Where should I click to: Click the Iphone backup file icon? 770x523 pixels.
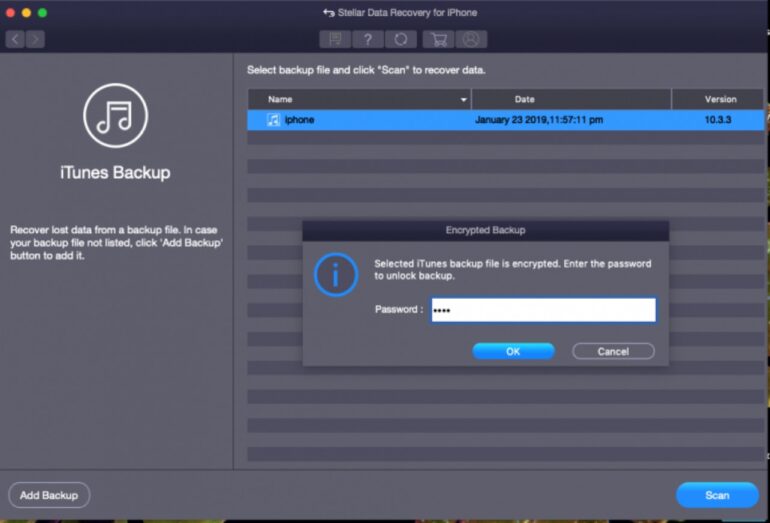pyautogui.click(x=273, y=120)
